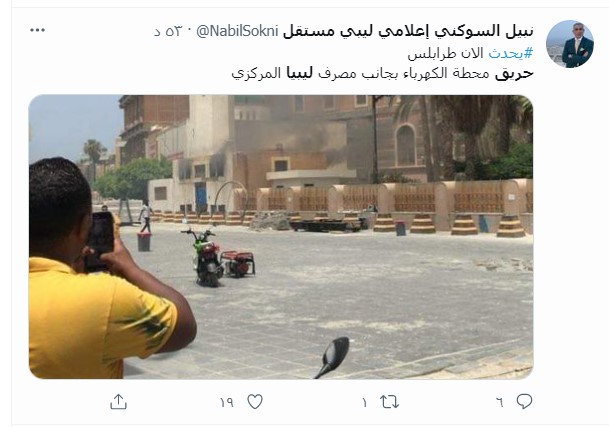Image resolution: width=609 pixels, height=427 pixels.
Task: Click the like count number ١٩
Action: coord(227,403)
